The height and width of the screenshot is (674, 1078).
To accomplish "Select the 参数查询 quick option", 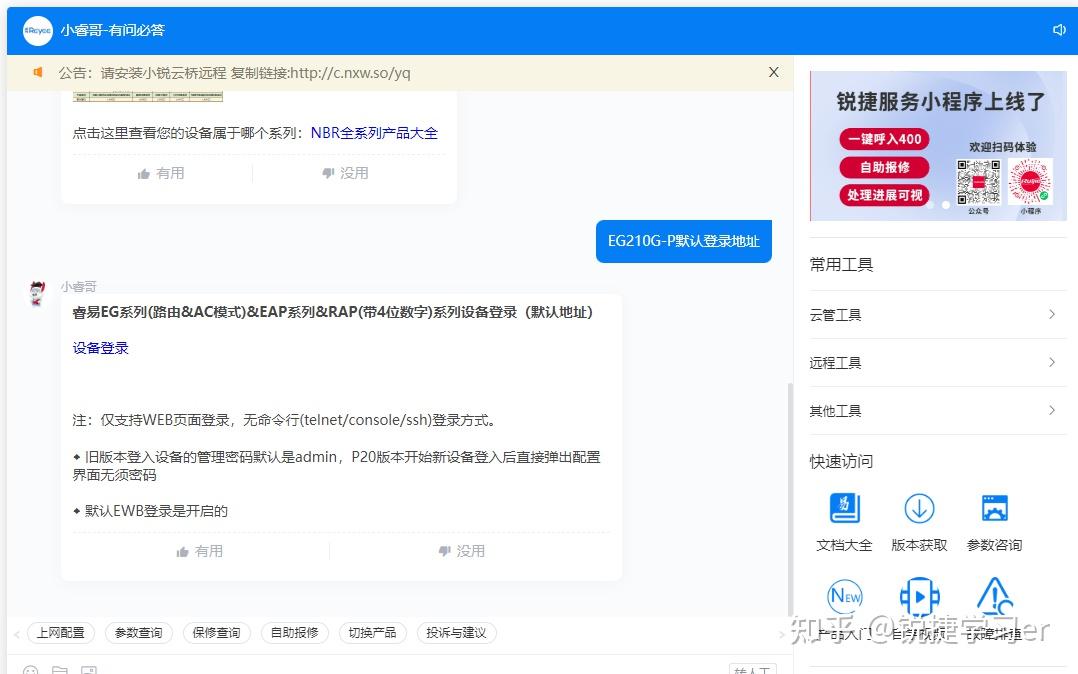I will click(x=138, y=633).
